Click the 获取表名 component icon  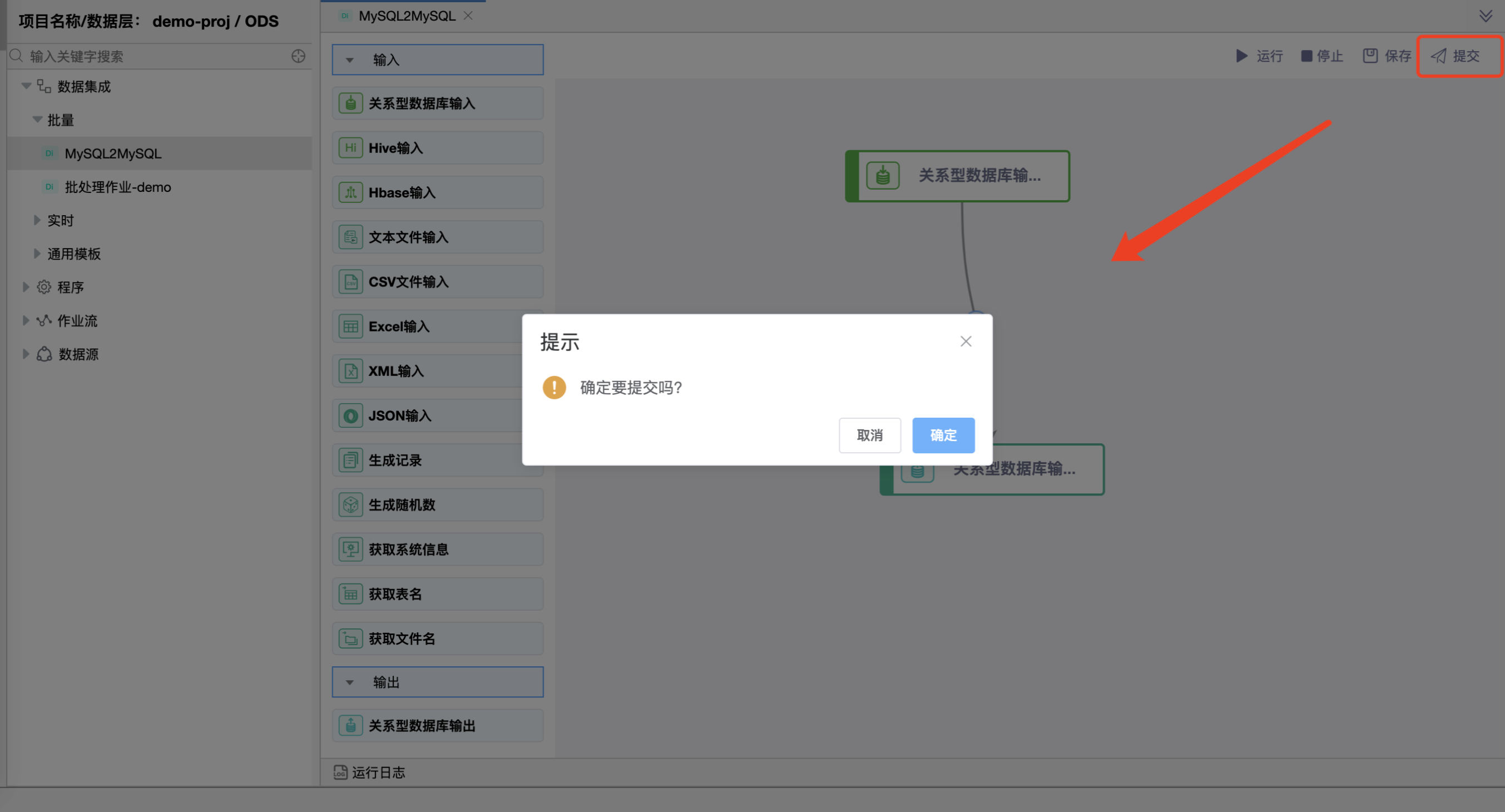[x=350, y=594]
